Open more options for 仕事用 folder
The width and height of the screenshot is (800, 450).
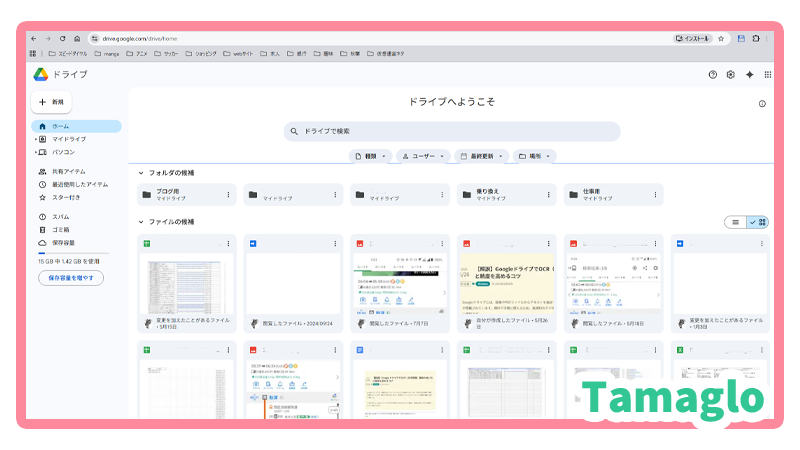tap(655, 195)
